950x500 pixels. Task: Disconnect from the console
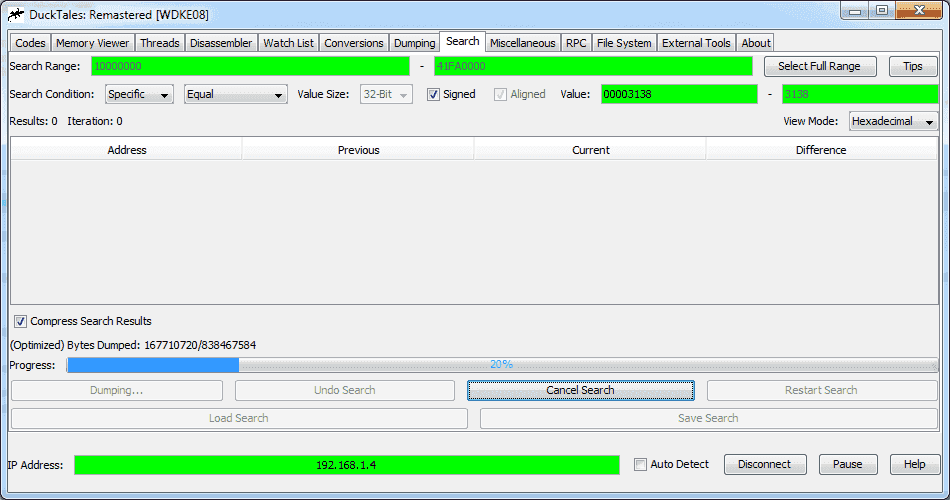point(765,464)
